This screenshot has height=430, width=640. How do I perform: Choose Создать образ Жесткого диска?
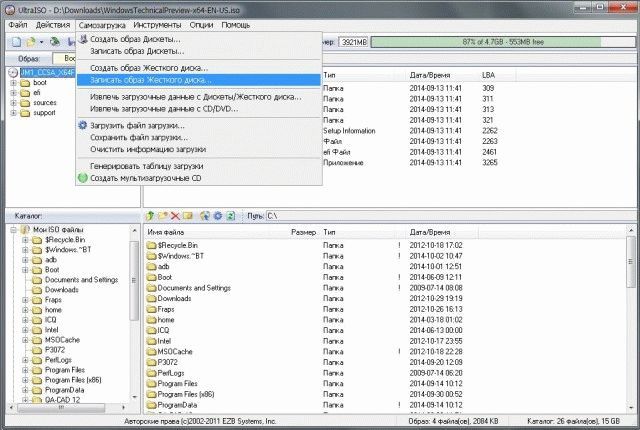(x=199, y=68)
